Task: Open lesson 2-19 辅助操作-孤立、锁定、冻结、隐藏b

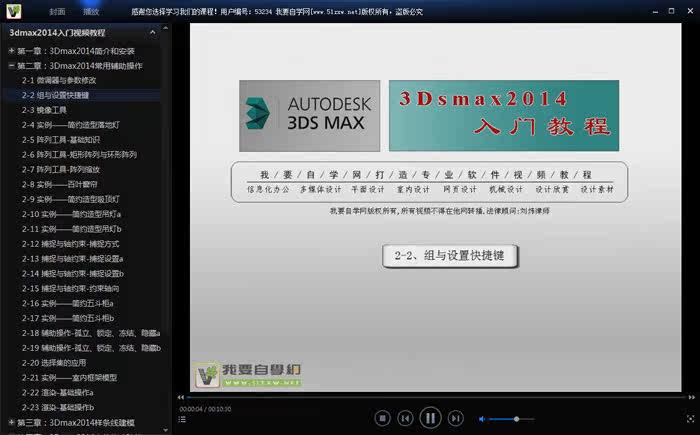Action: [x=91, y=348]
